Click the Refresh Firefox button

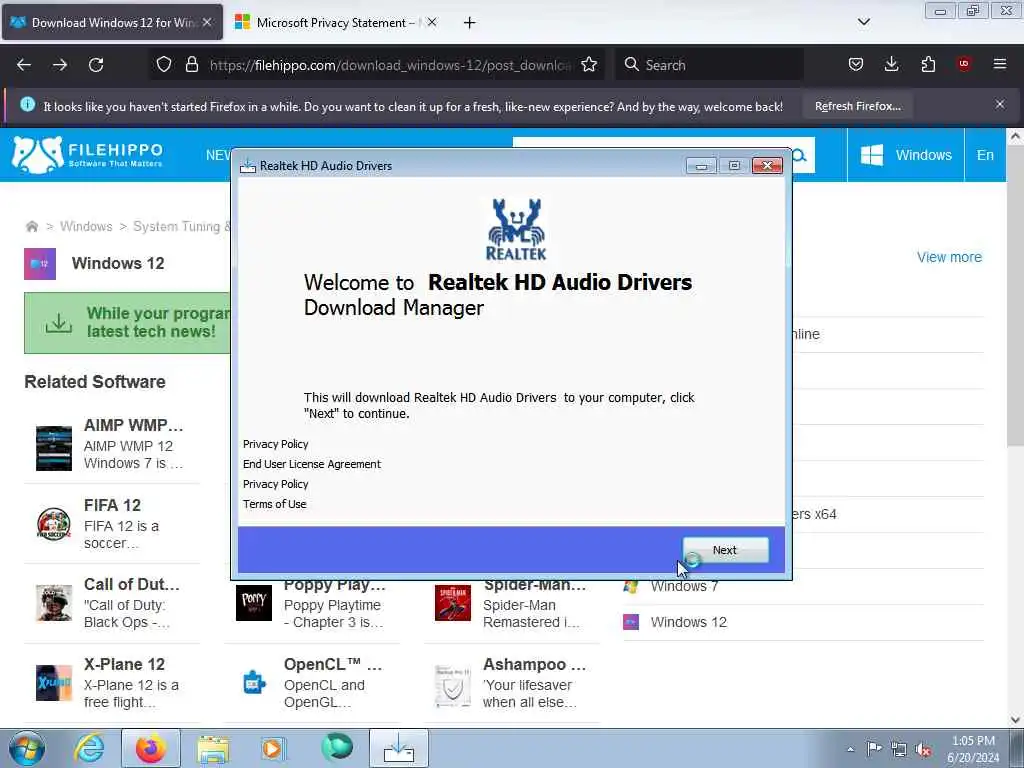coord(857,106)
